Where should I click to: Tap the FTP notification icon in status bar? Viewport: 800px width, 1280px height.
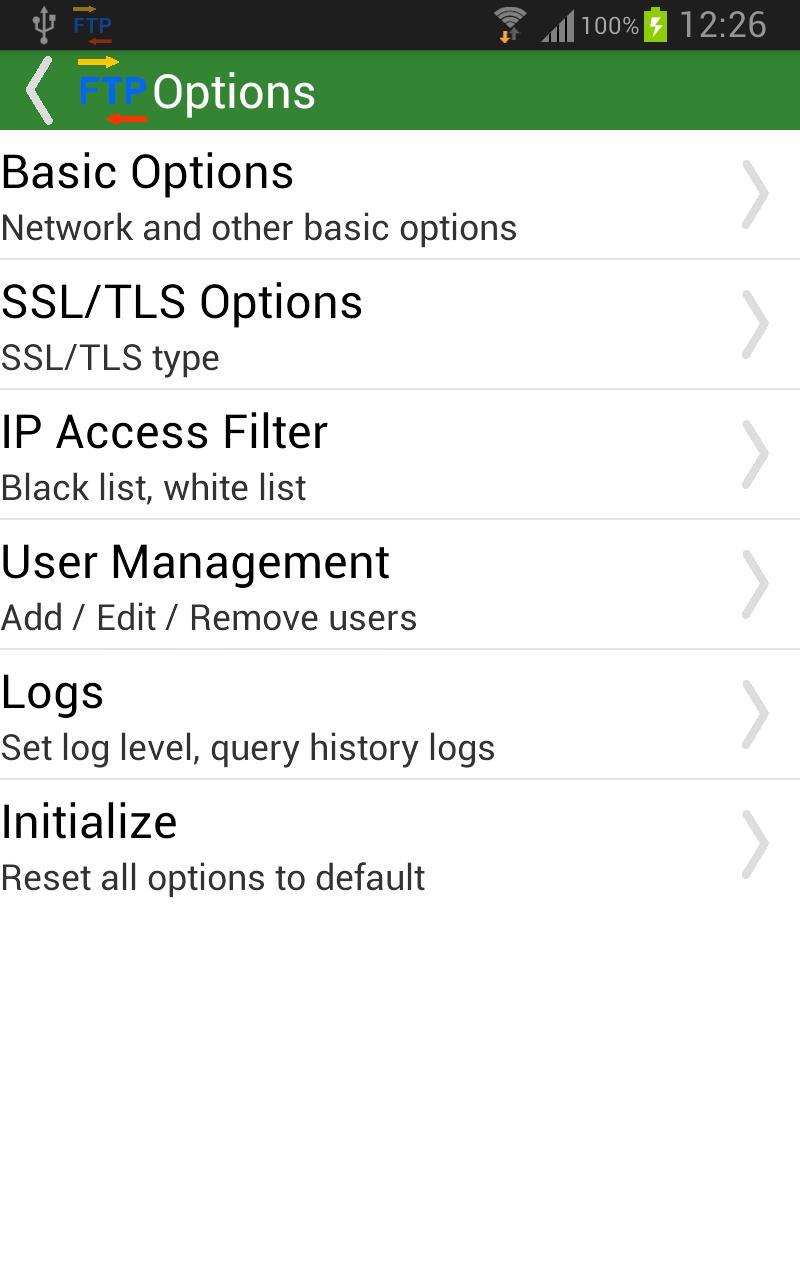(91, 25)
